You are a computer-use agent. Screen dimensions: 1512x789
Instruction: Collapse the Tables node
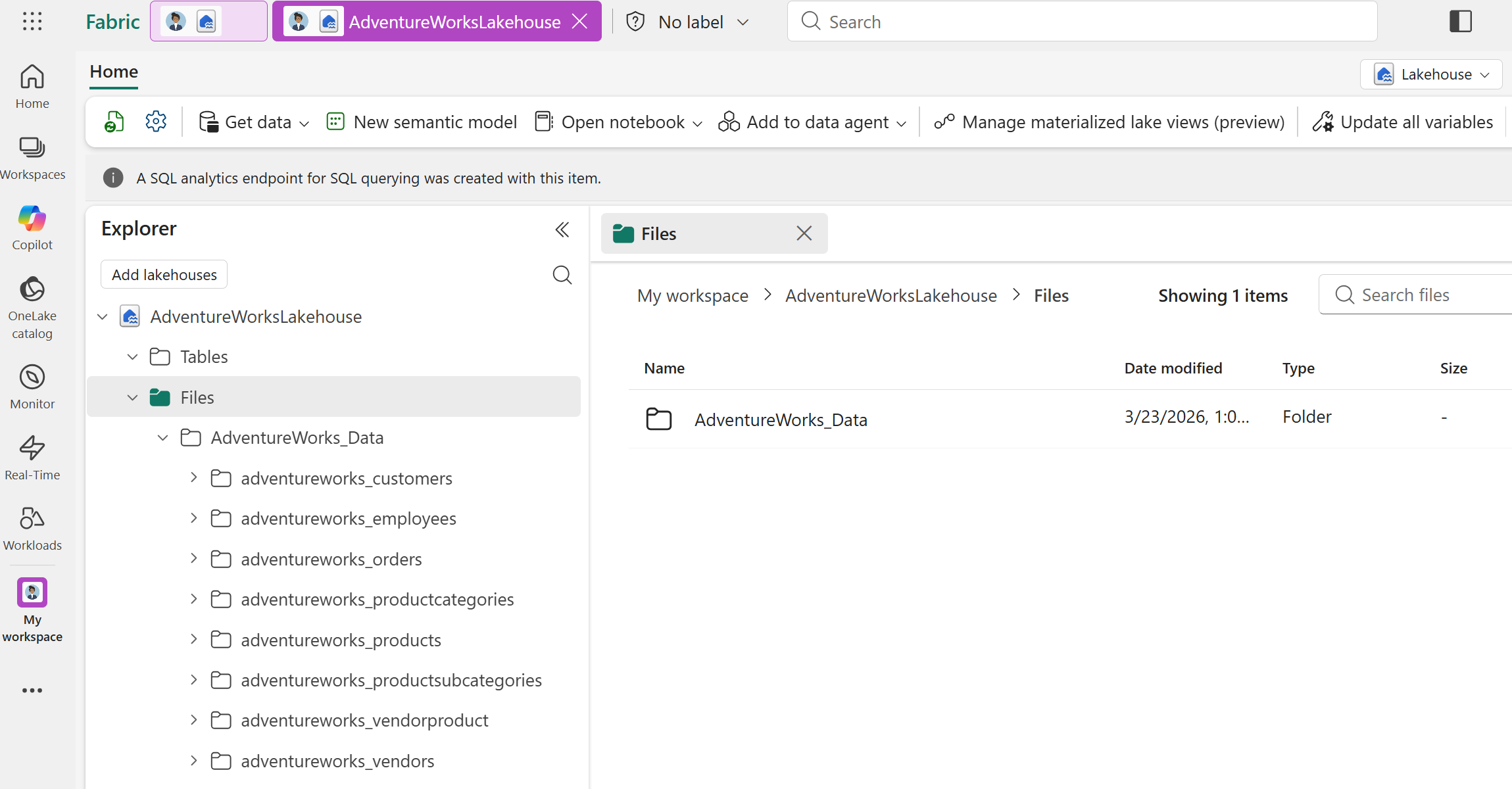(132, 357)
